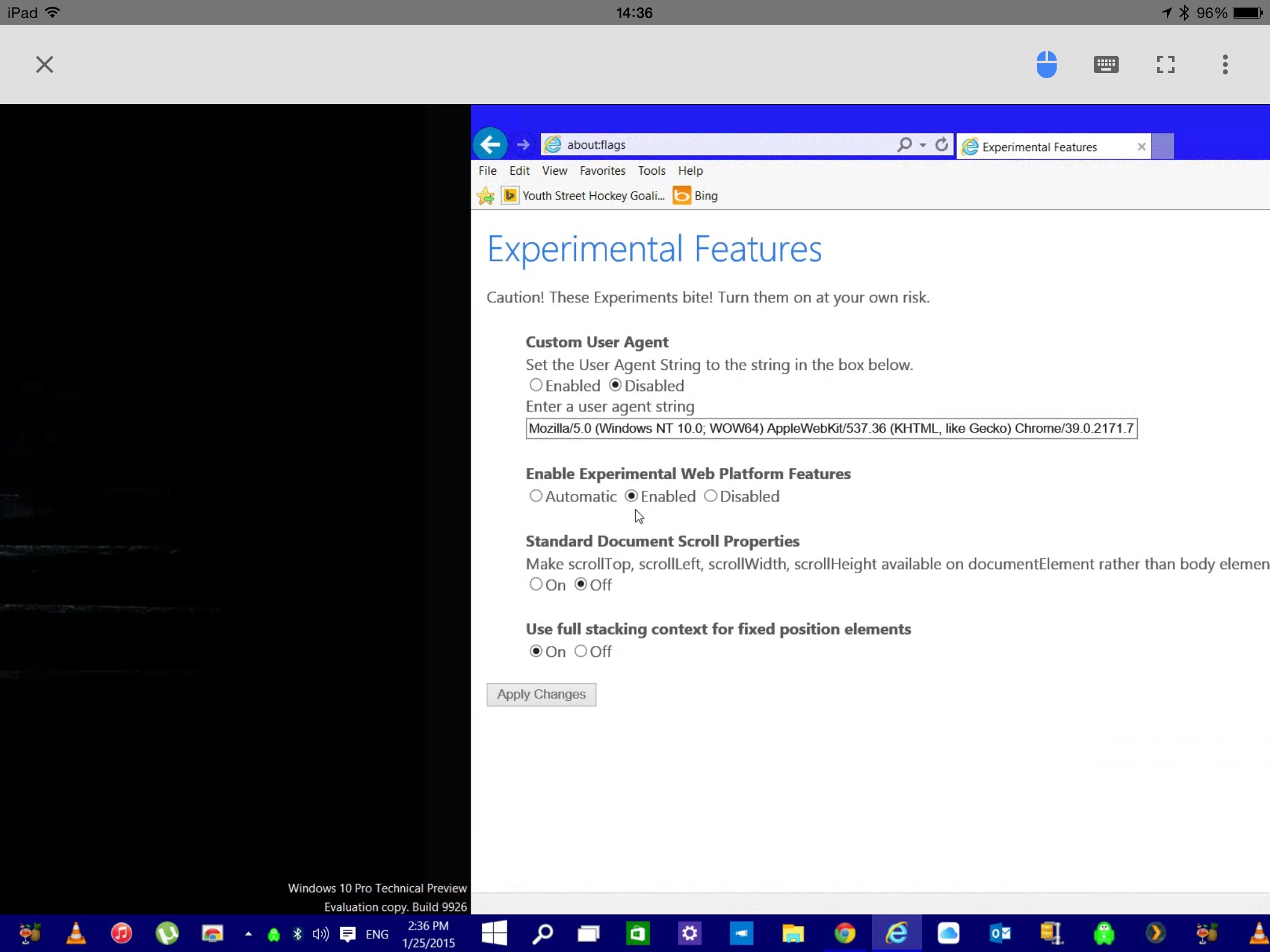This screenshot has height=952, width=1270.
Task: Open File Explorer from the taskbar
Action: (793, 933)
